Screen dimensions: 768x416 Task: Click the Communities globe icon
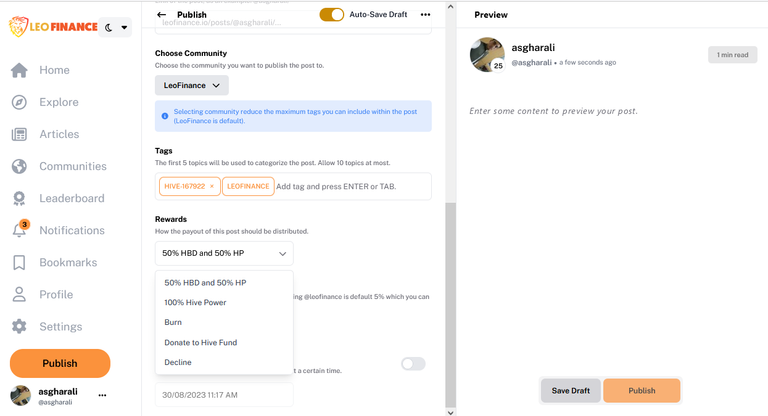pyautogui.click(x=19, y=166)
